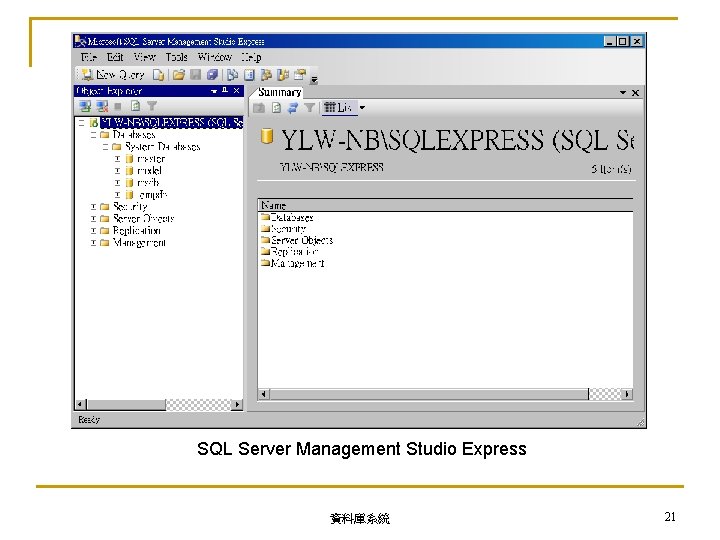Toggle the Object Explorer auto-hide pin
The image size is (720, 540).
click(x=225, y=90)
